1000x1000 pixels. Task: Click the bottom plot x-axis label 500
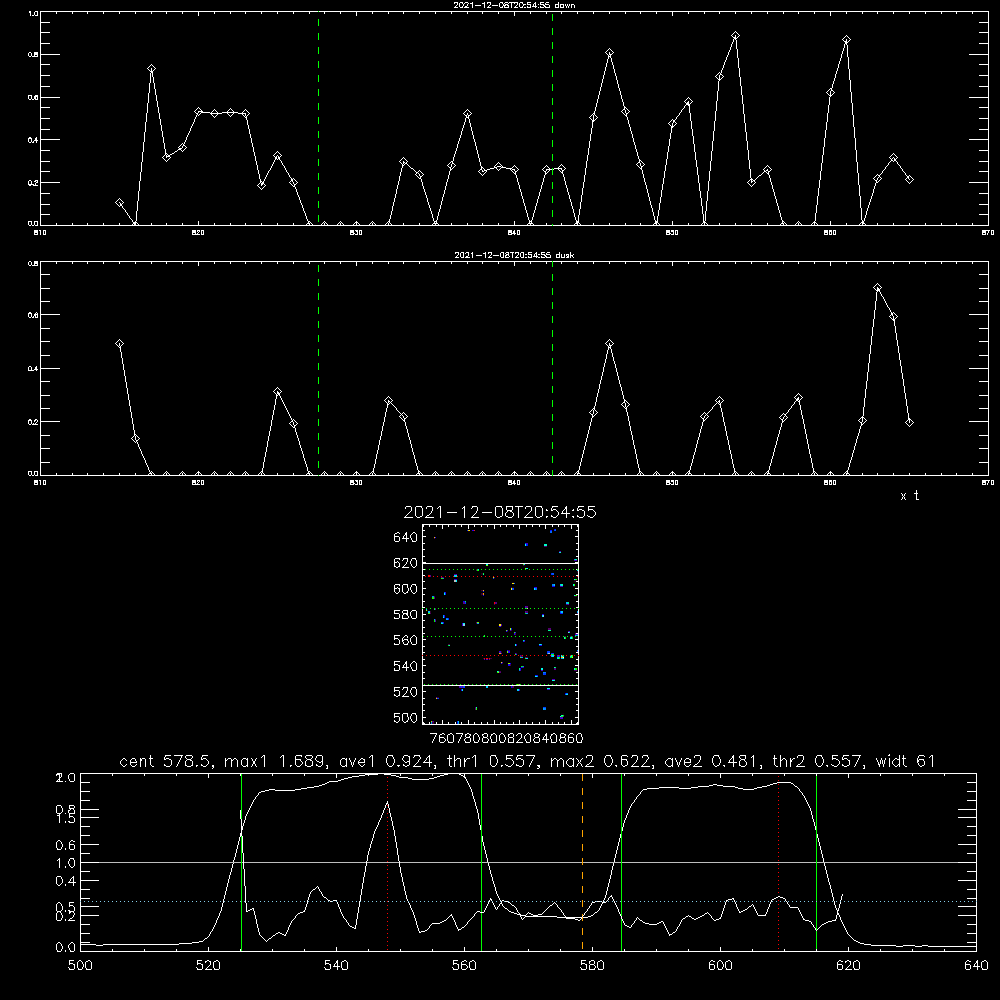point(80,966)
